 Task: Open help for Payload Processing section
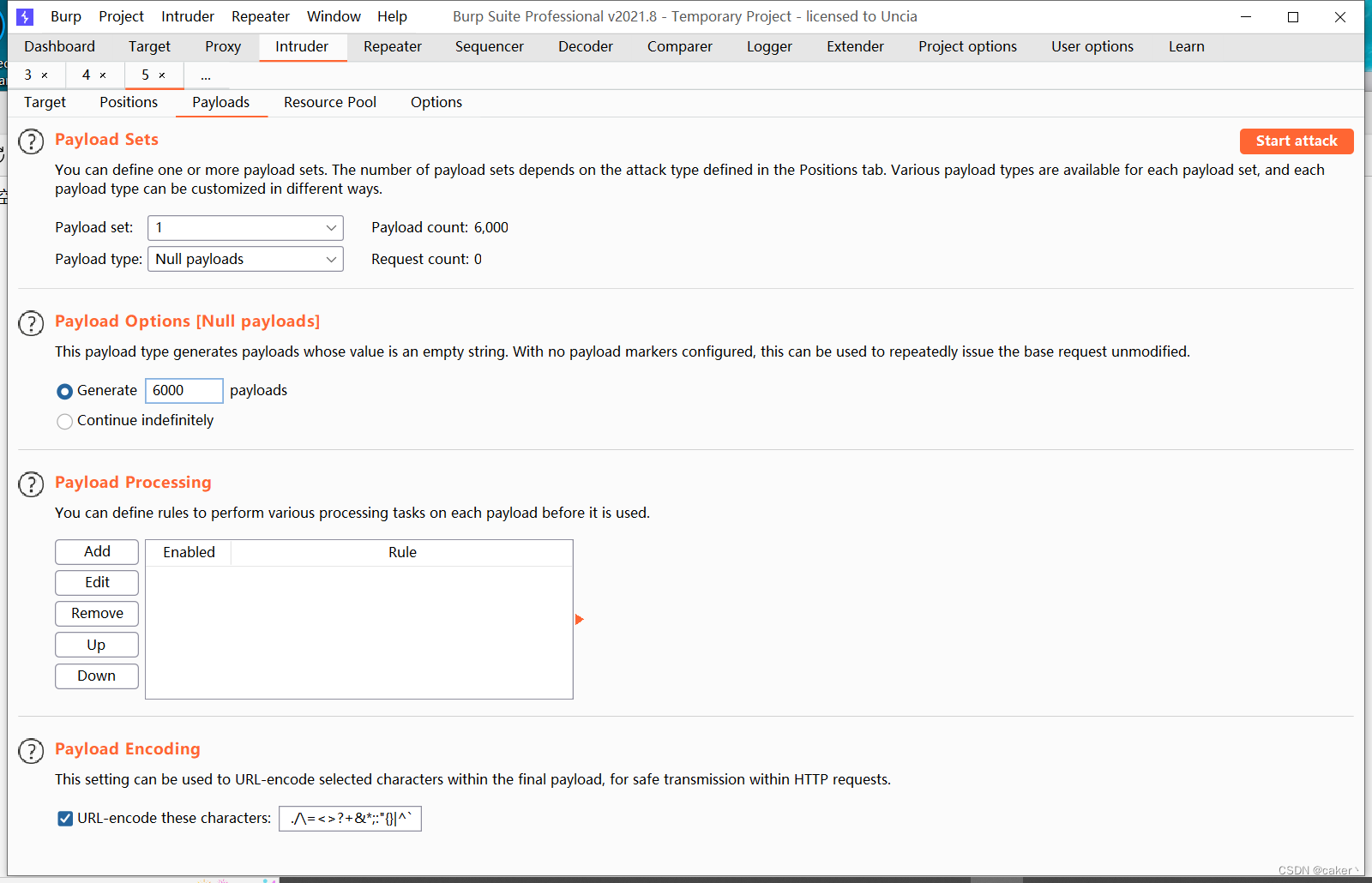coord(31,484)
